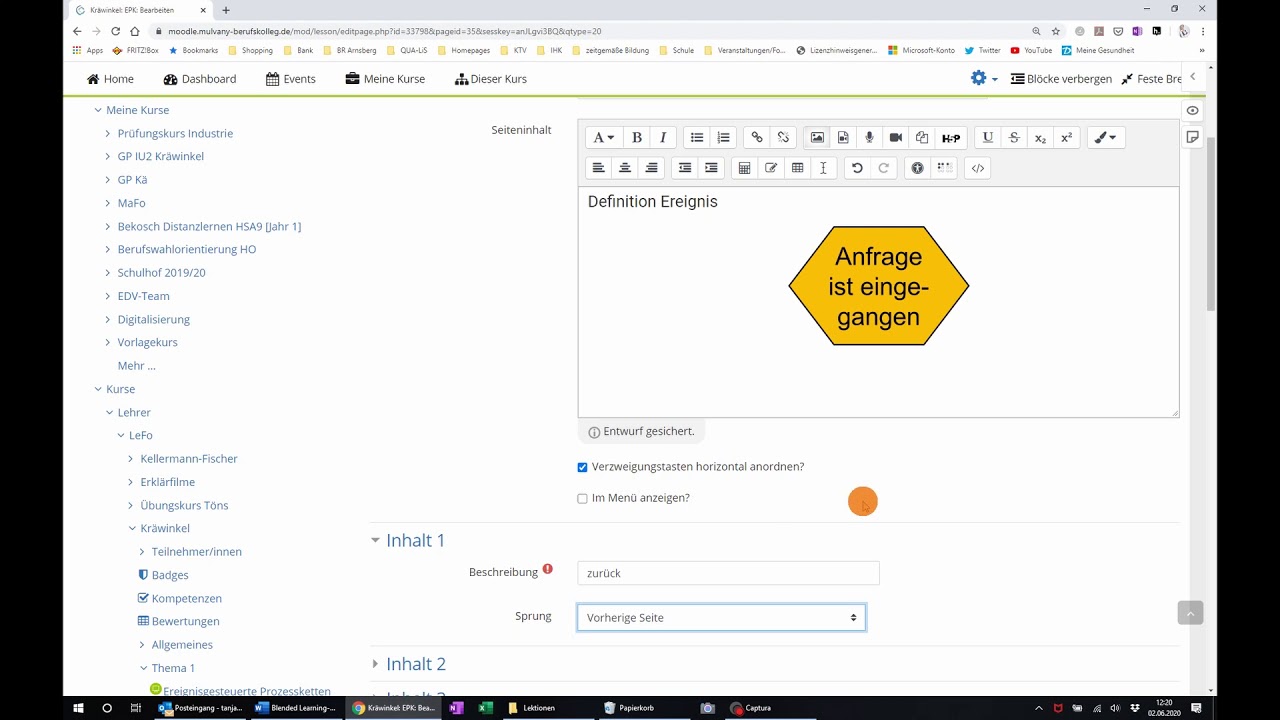The height and width of the screenshot is (720, 1280).
Task: Open paragraph styles dropdown
Action: tap(604, 138)
